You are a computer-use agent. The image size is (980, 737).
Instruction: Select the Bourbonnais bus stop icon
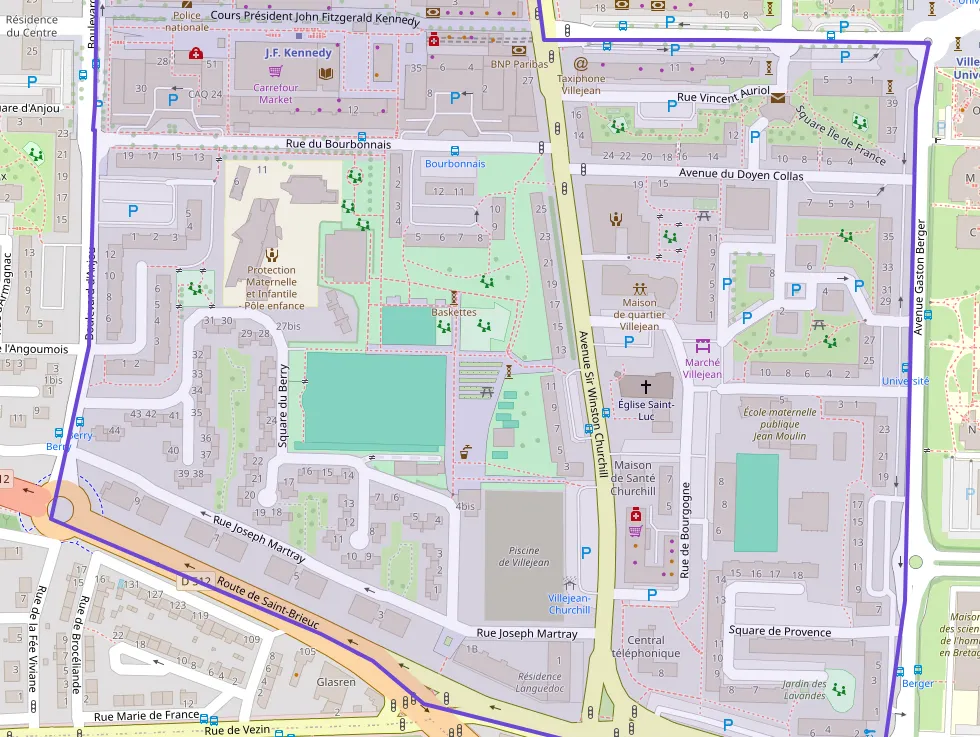tap(456, 149)
